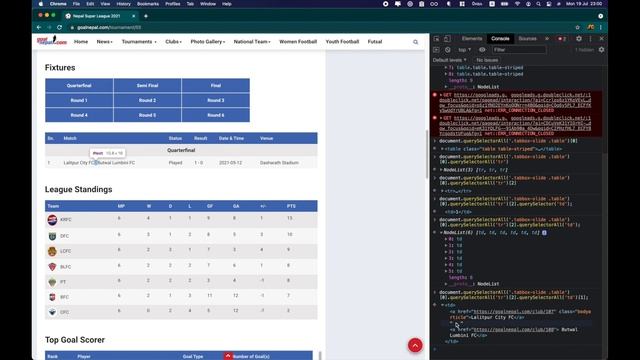Open macOS Control Center icon

[x=549, y=4]
